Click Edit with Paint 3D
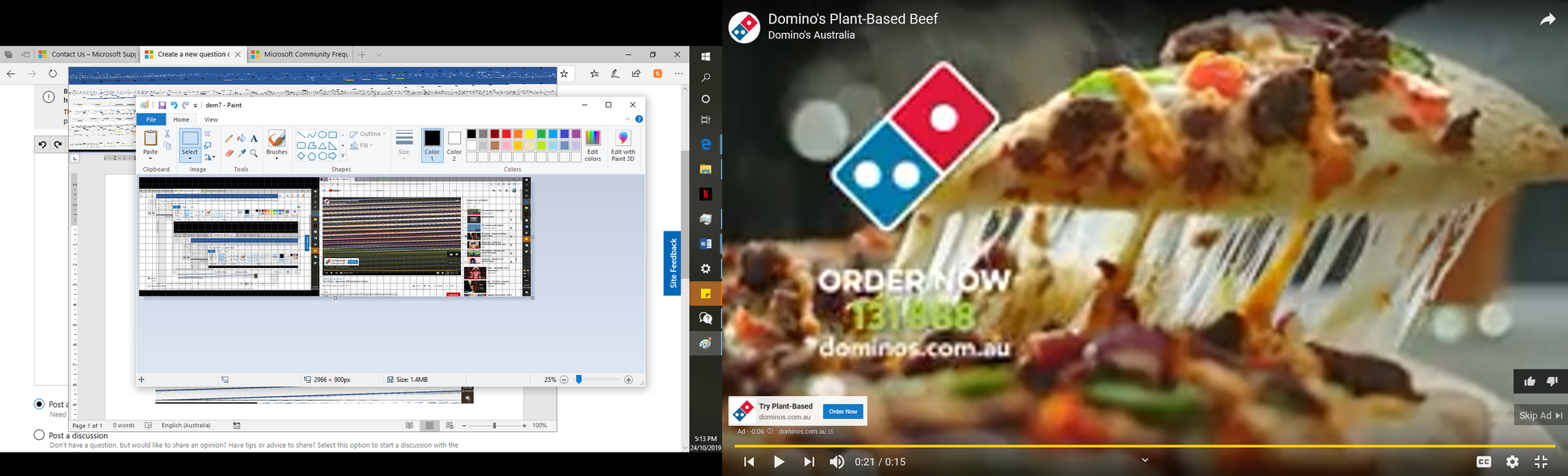 pos(623,146)
